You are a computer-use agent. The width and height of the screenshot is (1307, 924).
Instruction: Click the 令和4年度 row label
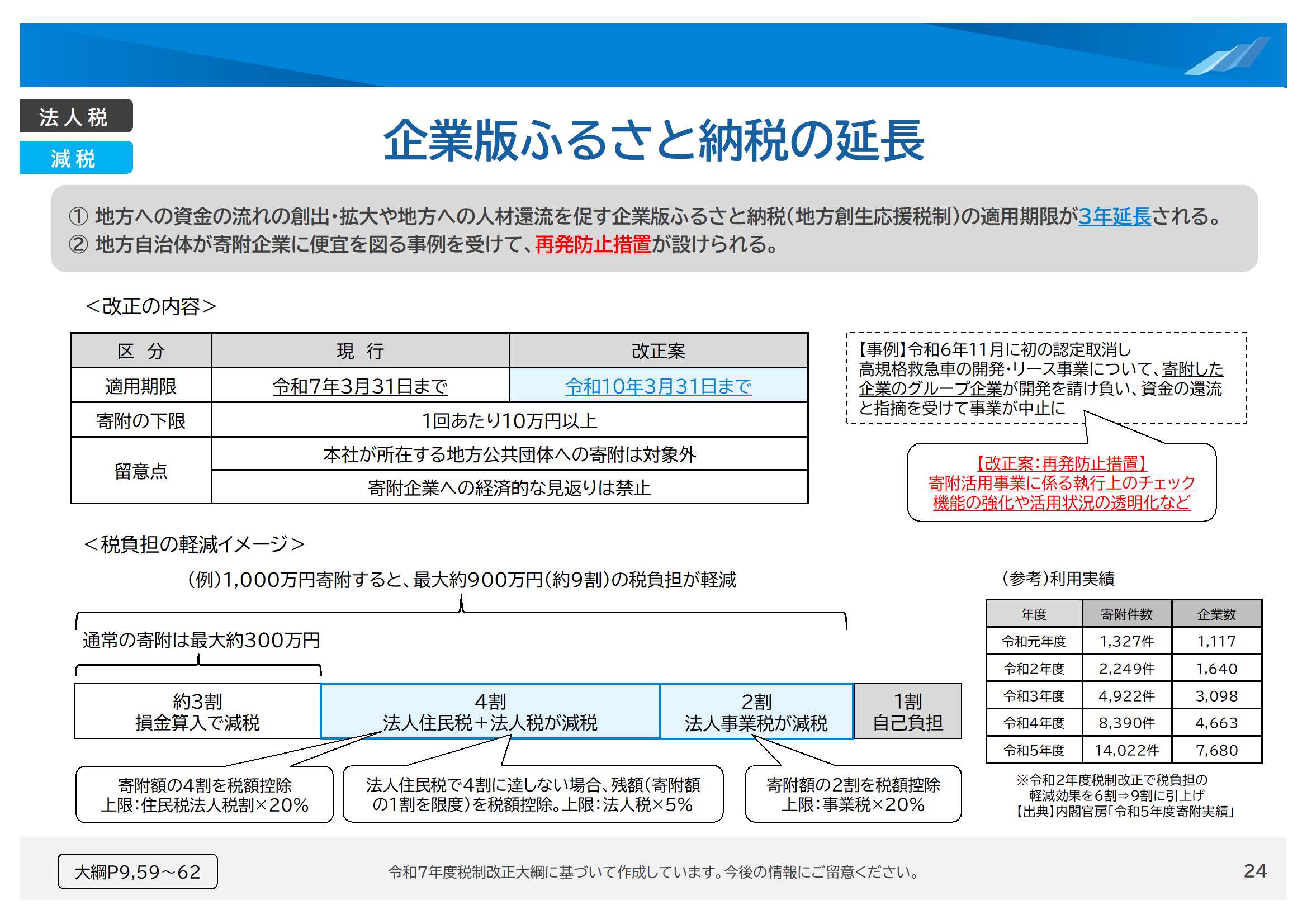(x=1034, y=723)
